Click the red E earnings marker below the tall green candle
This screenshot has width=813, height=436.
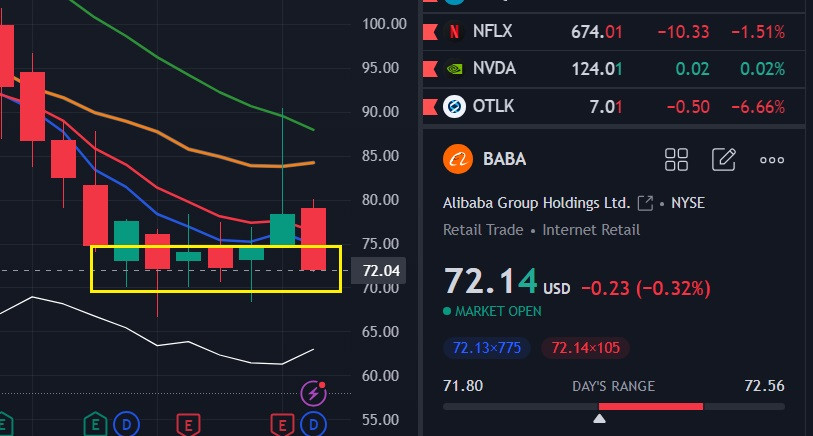click(282, 425)
